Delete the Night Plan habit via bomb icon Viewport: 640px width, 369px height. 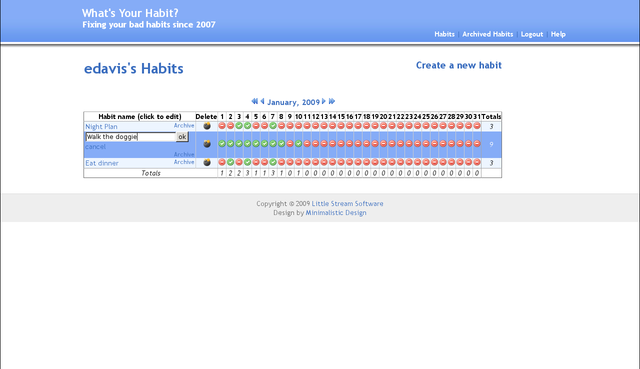point(207,126)
